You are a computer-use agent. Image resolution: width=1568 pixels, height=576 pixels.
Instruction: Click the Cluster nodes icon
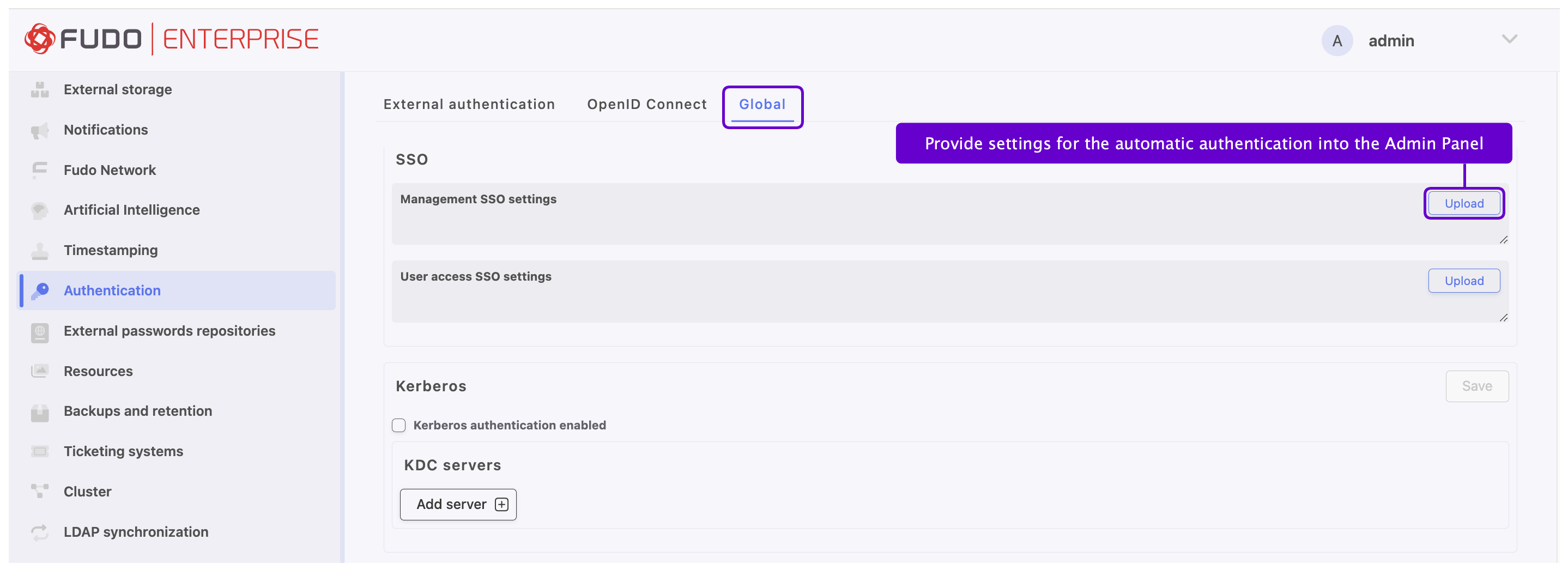point(40,492)
